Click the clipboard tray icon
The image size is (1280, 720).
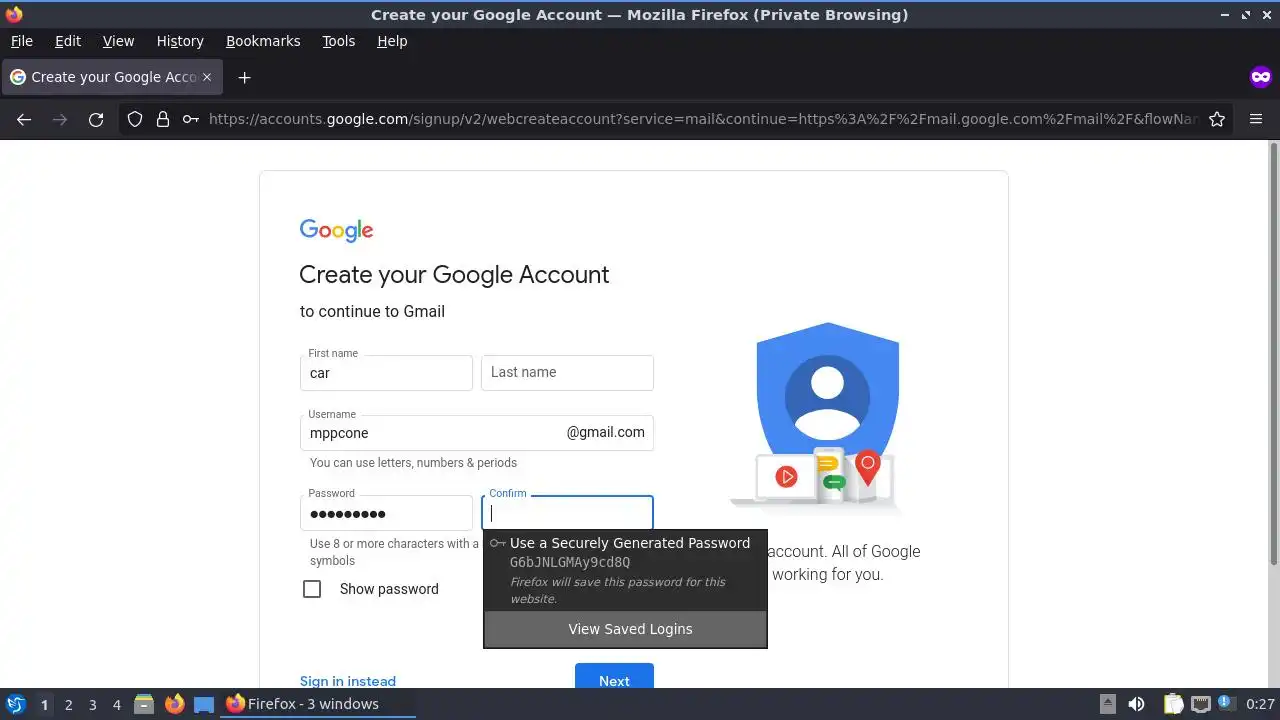1173,704
